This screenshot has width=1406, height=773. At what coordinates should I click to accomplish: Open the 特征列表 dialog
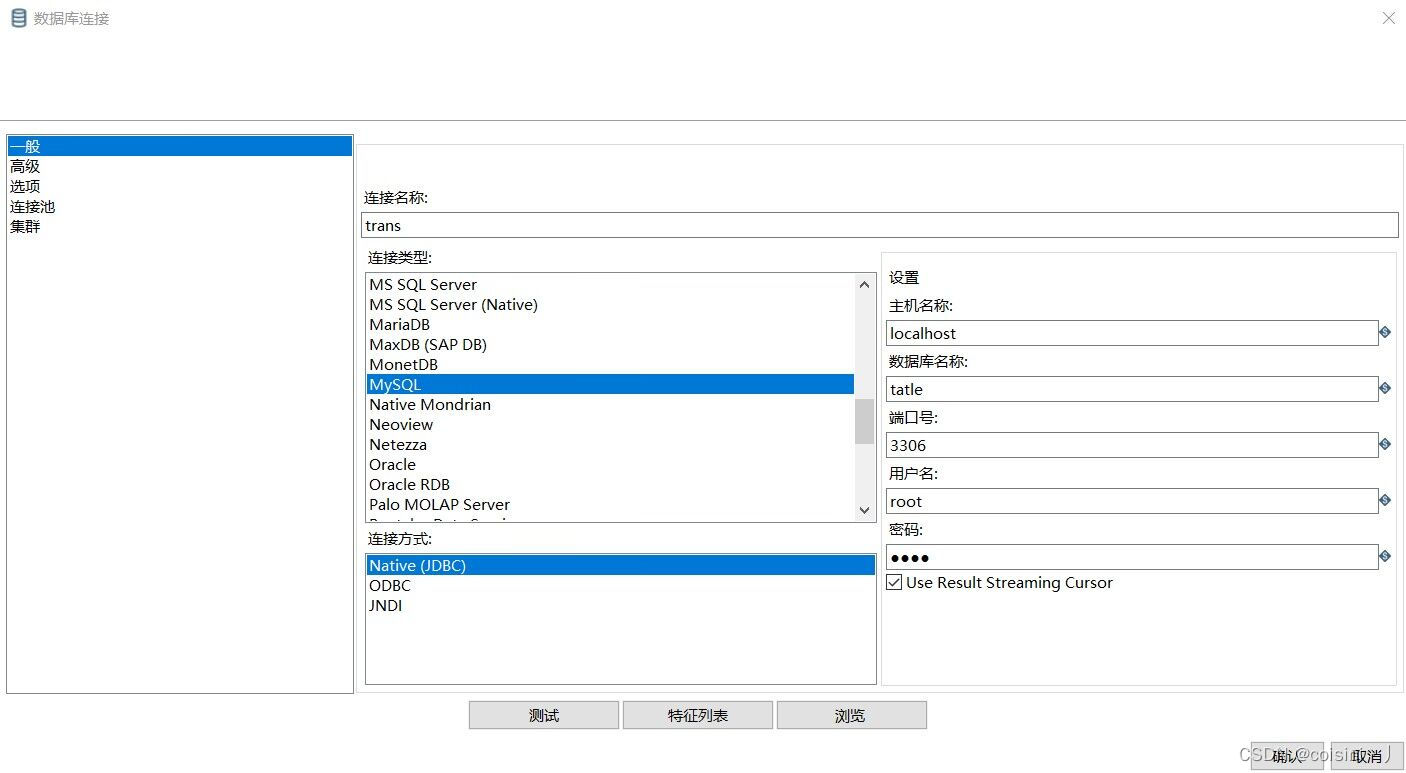[697, 714]
